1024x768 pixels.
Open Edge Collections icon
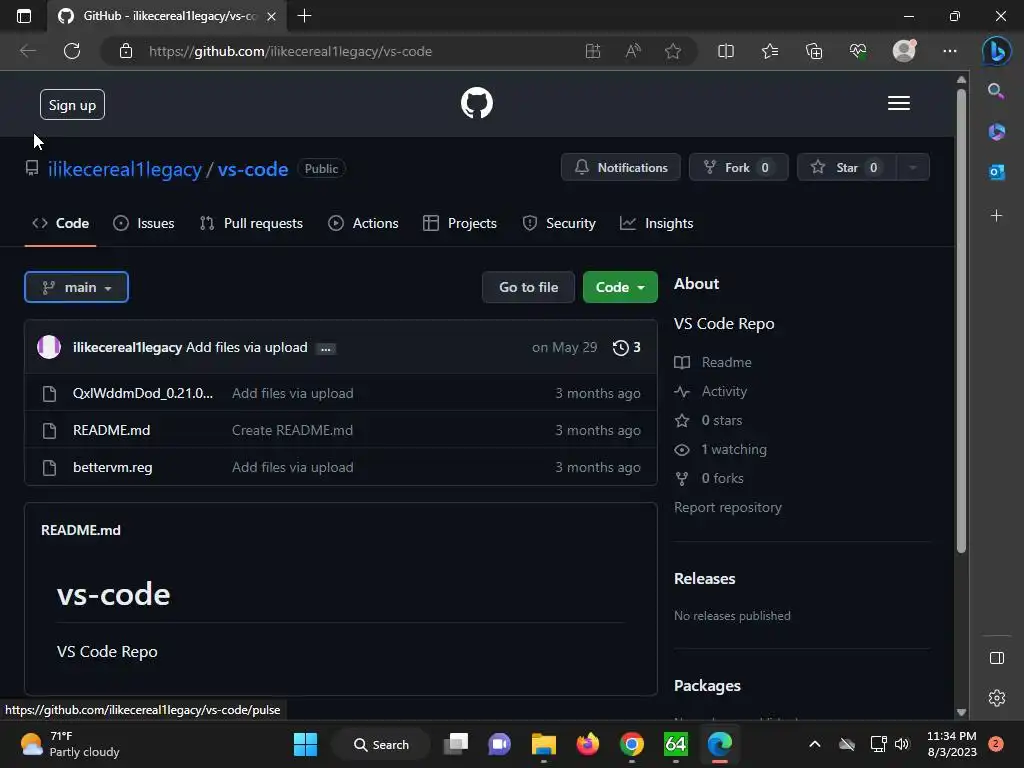814,51
